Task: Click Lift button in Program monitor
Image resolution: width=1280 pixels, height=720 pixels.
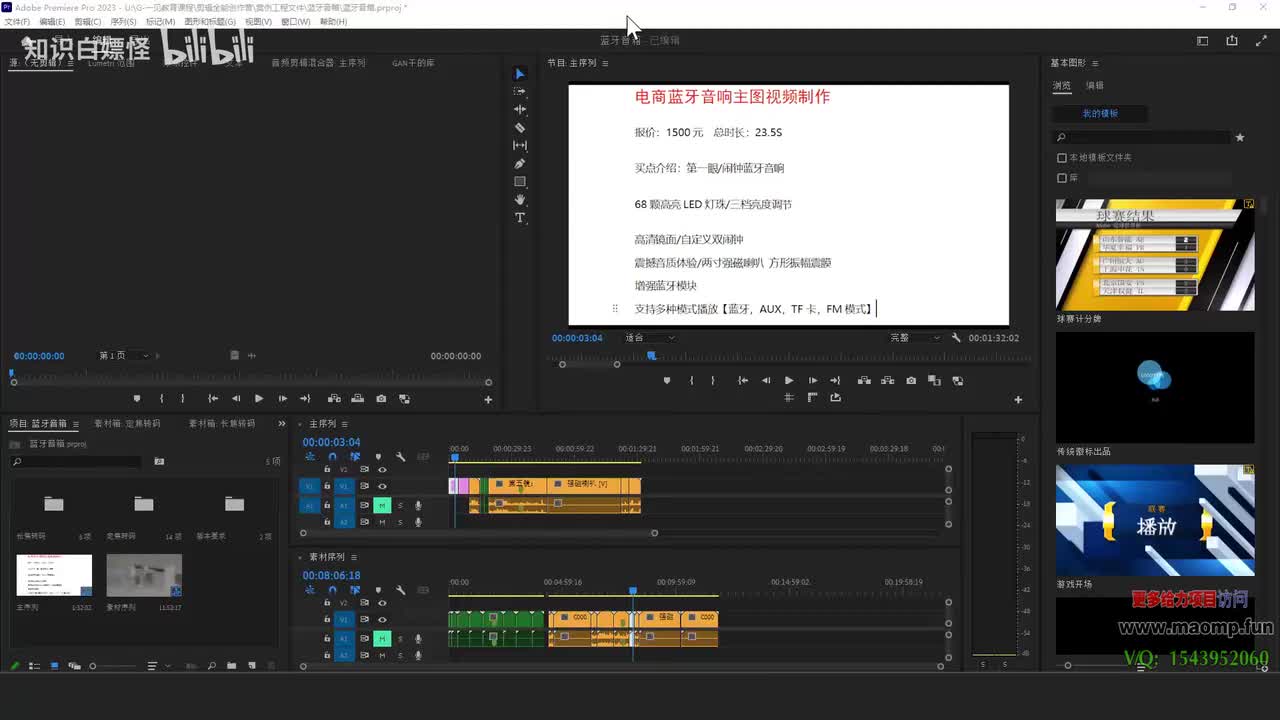Action: [863, 380]
